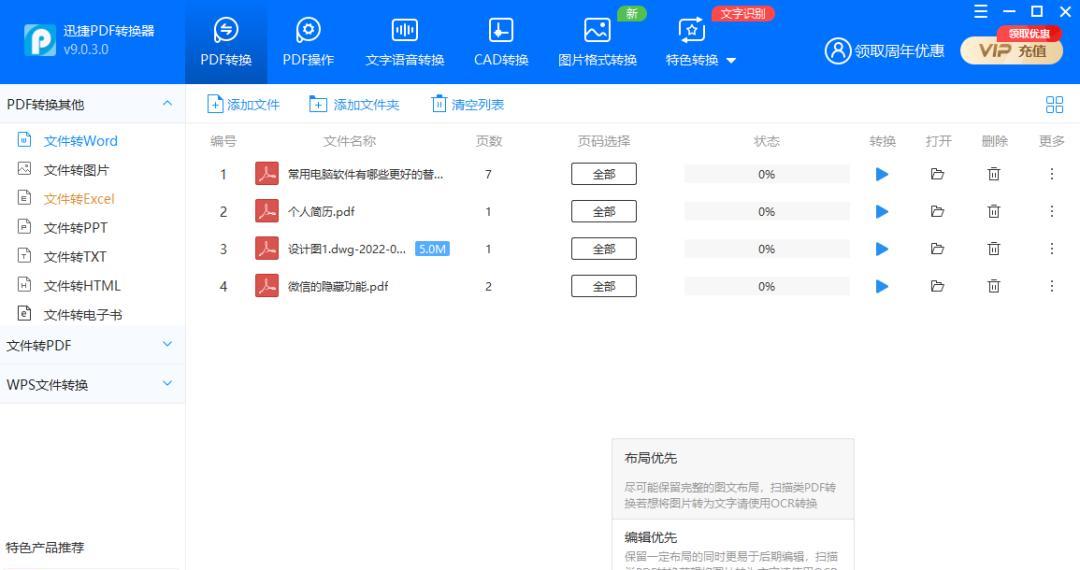Viewport: 1080px width, 570px height.
Task: Start converting file number 1
Action: pyautogui.click(x=882, y=174)
